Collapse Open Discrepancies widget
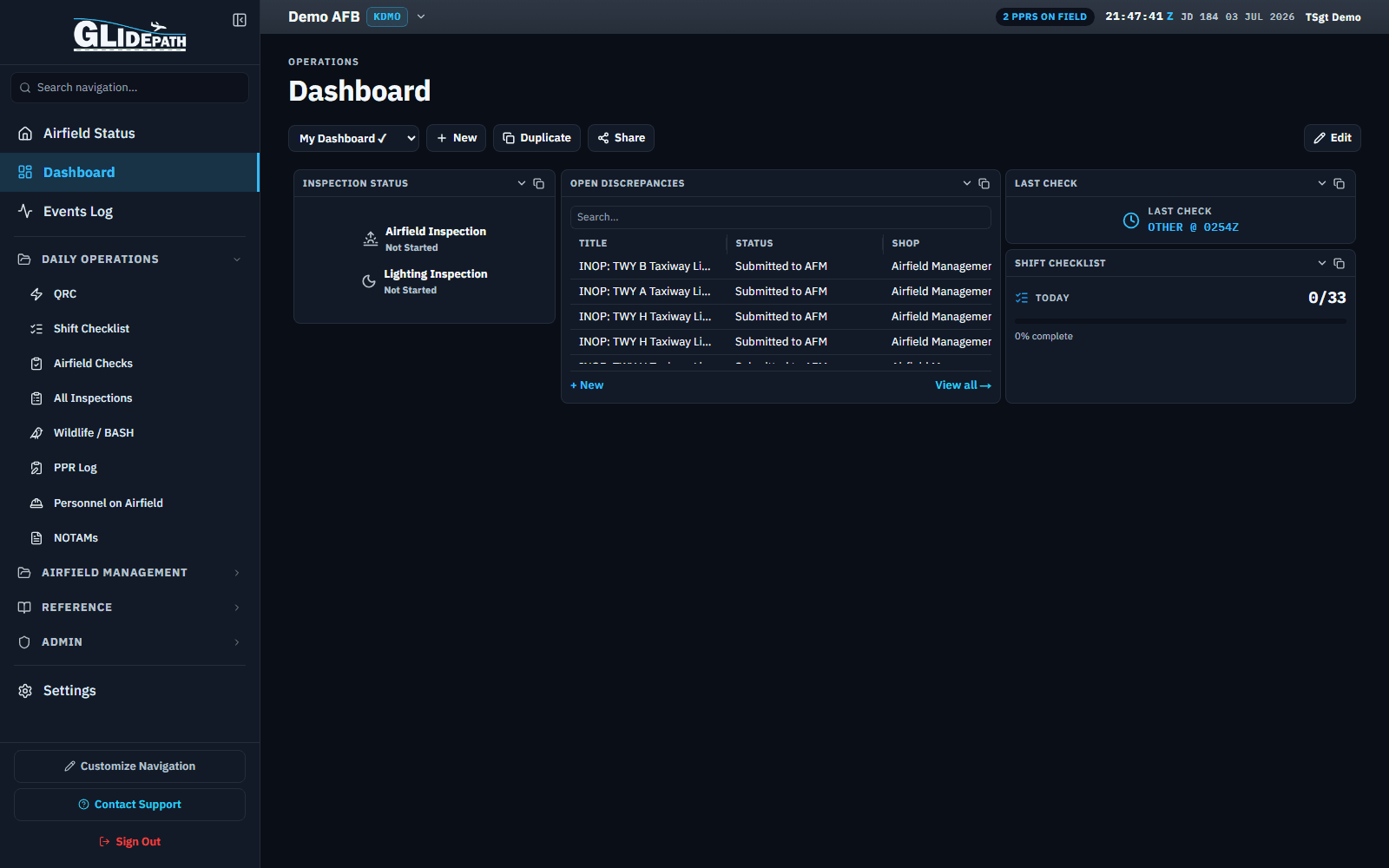1389x868 pixels. coord(967,183)
